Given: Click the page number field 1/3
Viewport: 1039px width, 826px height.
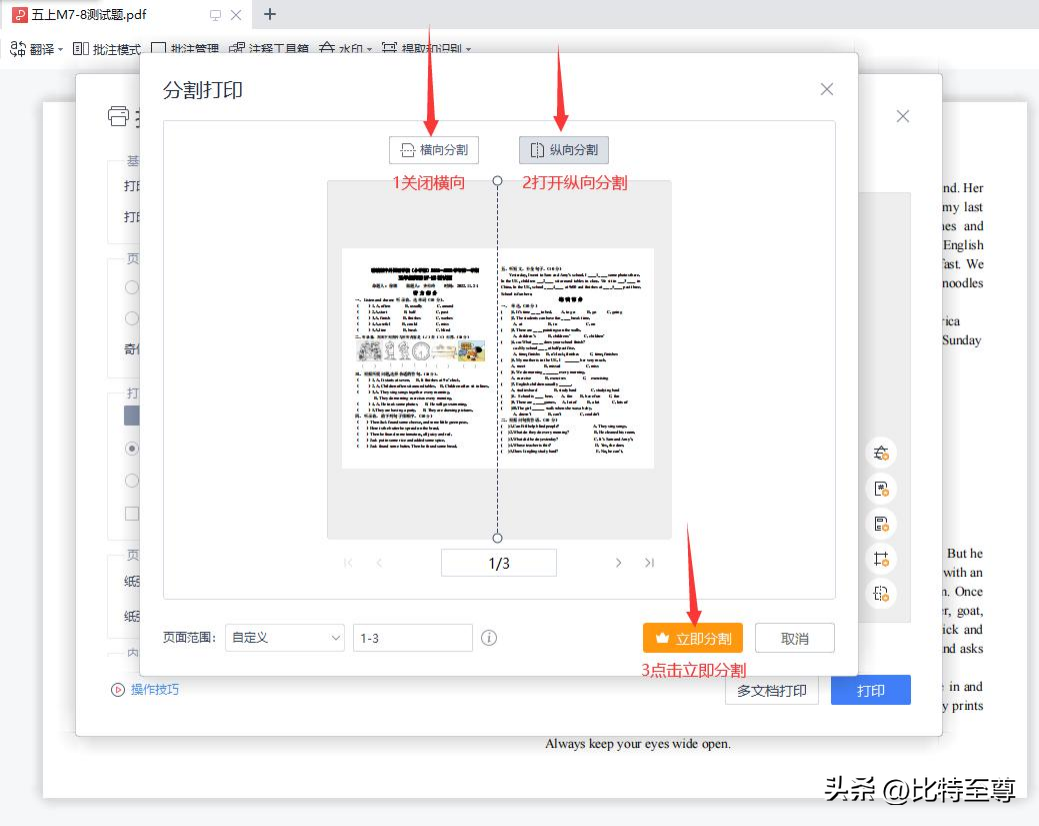Looking at the screenshot, I should click(499, 563).
